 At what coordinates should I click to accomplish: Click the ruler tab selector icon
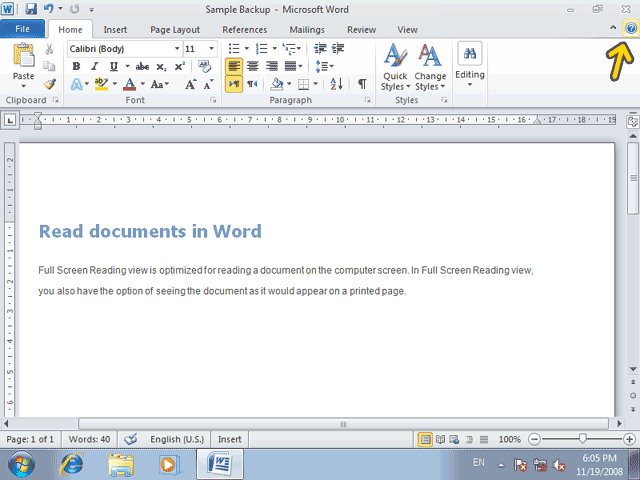[10, 120]
